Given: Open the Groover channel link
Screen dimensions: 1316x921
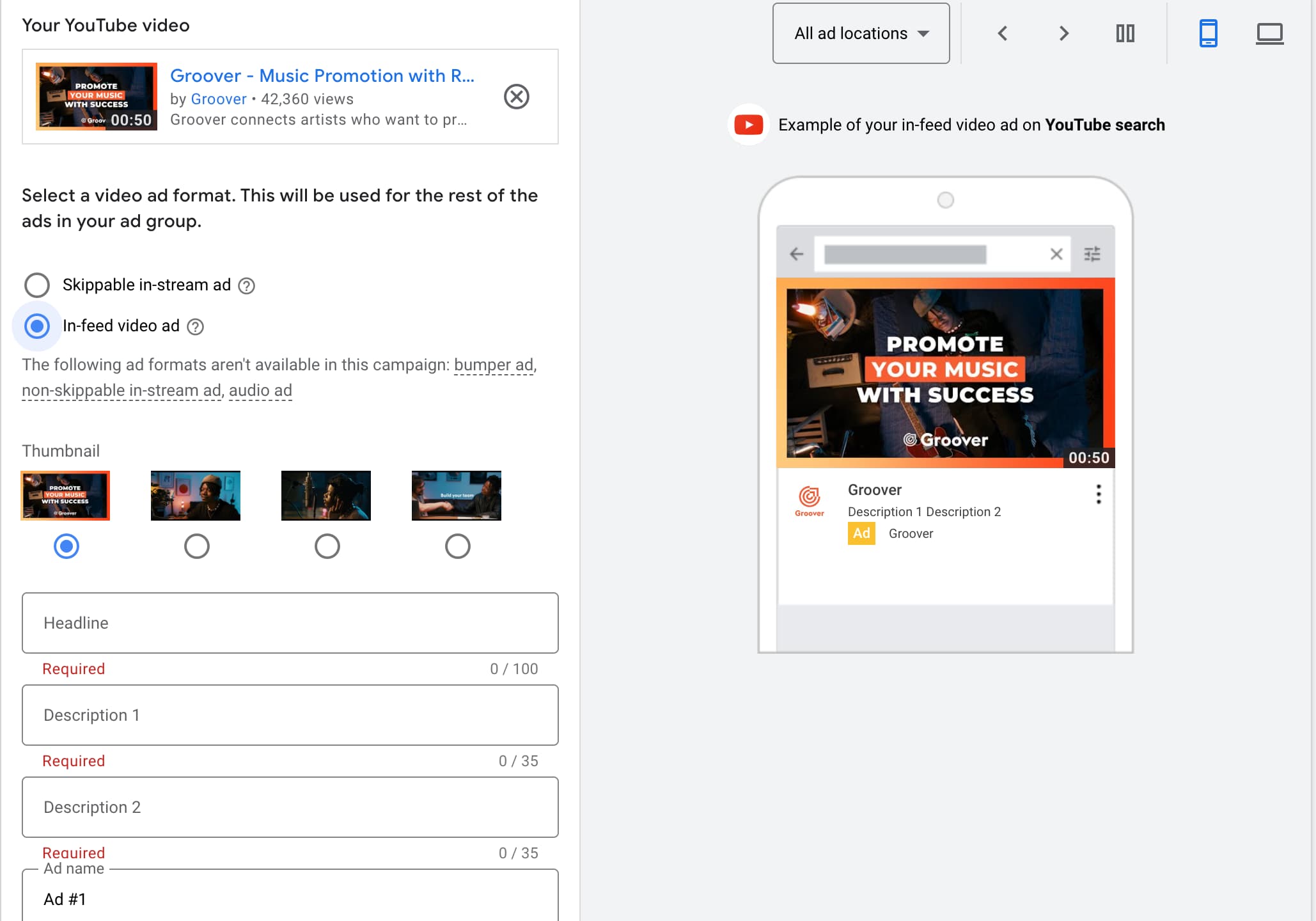Looking at the screenshot, I should click(x=218, y=99).
